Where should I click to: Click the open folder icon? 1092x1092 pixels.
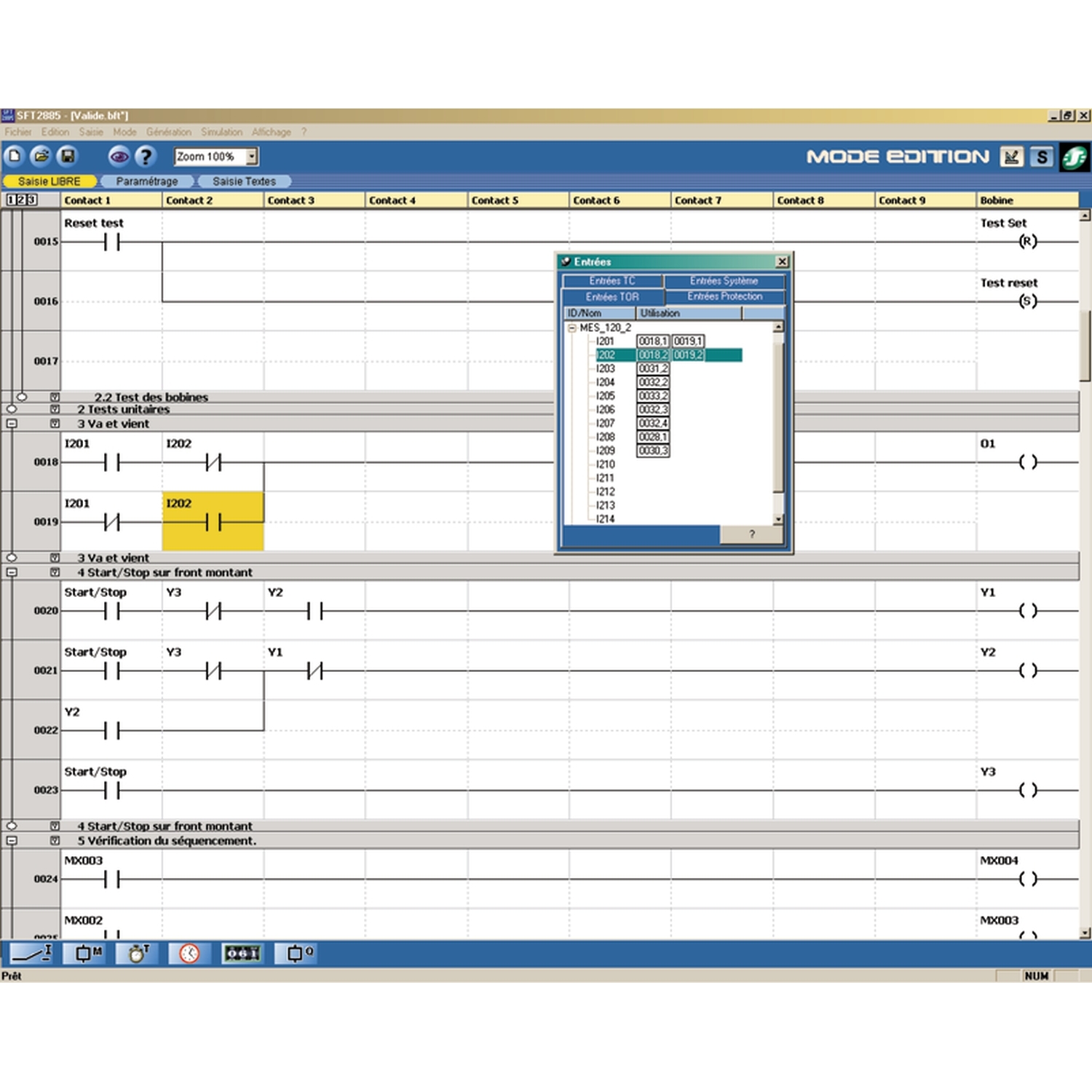(41, 156)
